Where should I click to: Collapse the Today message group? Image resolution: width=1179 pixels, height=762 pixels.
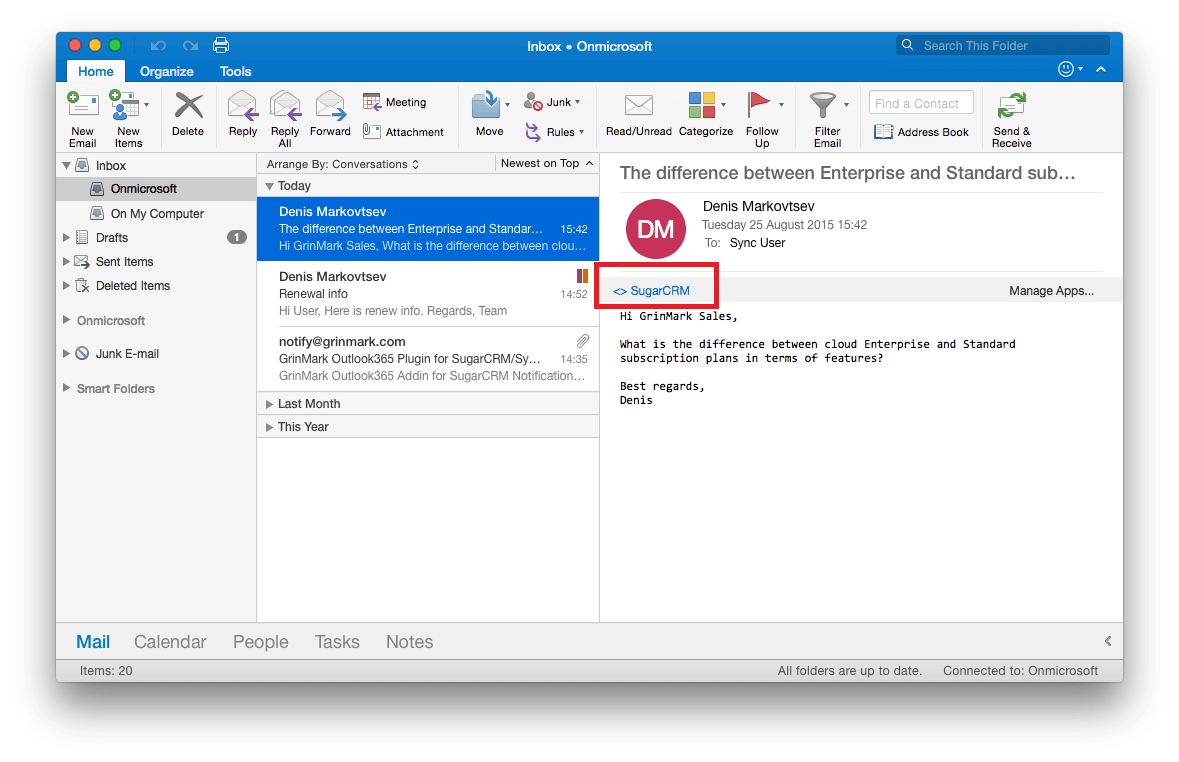click(269, 186)
